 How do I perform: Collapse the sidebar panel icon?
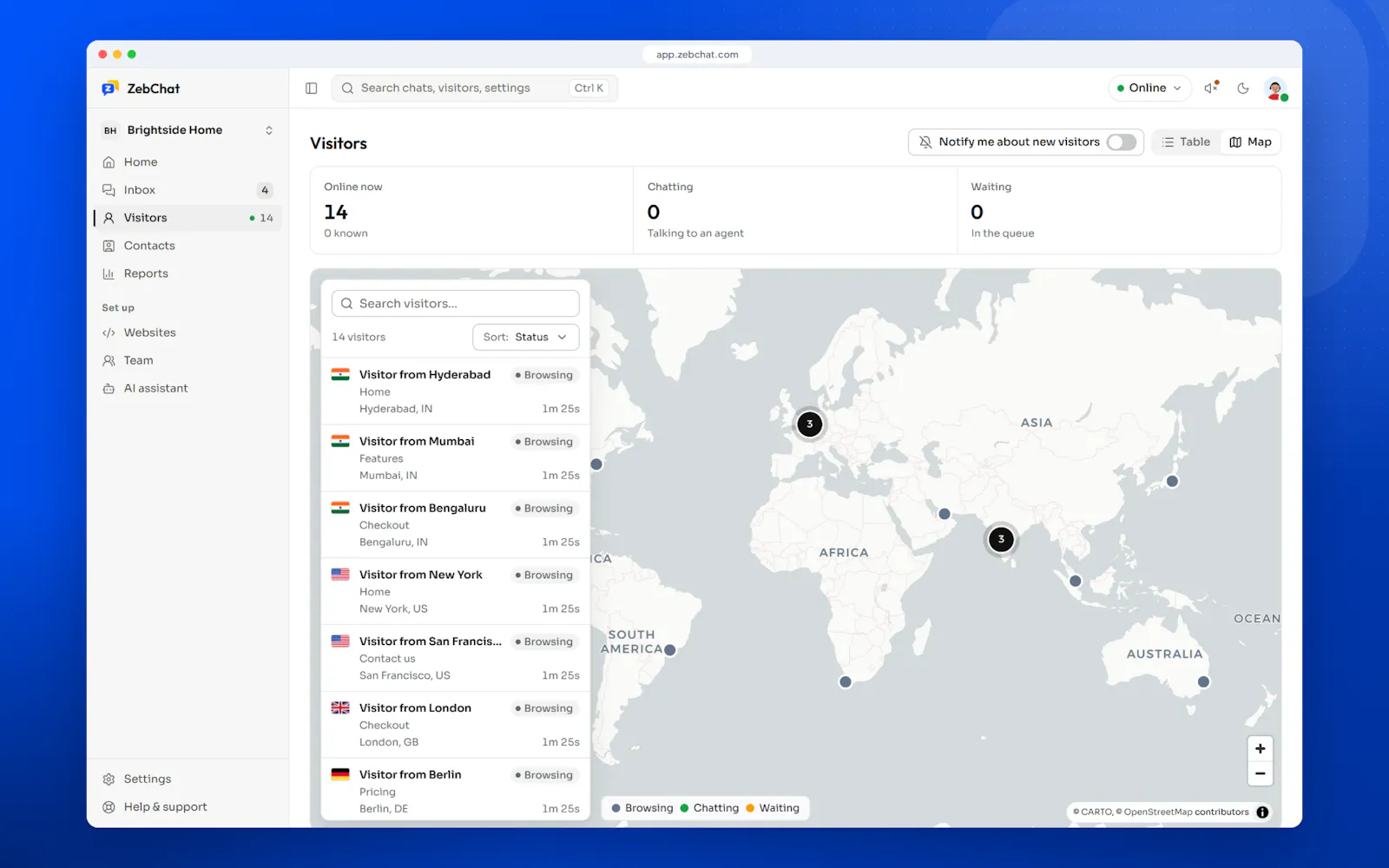(x=312, y=88)
